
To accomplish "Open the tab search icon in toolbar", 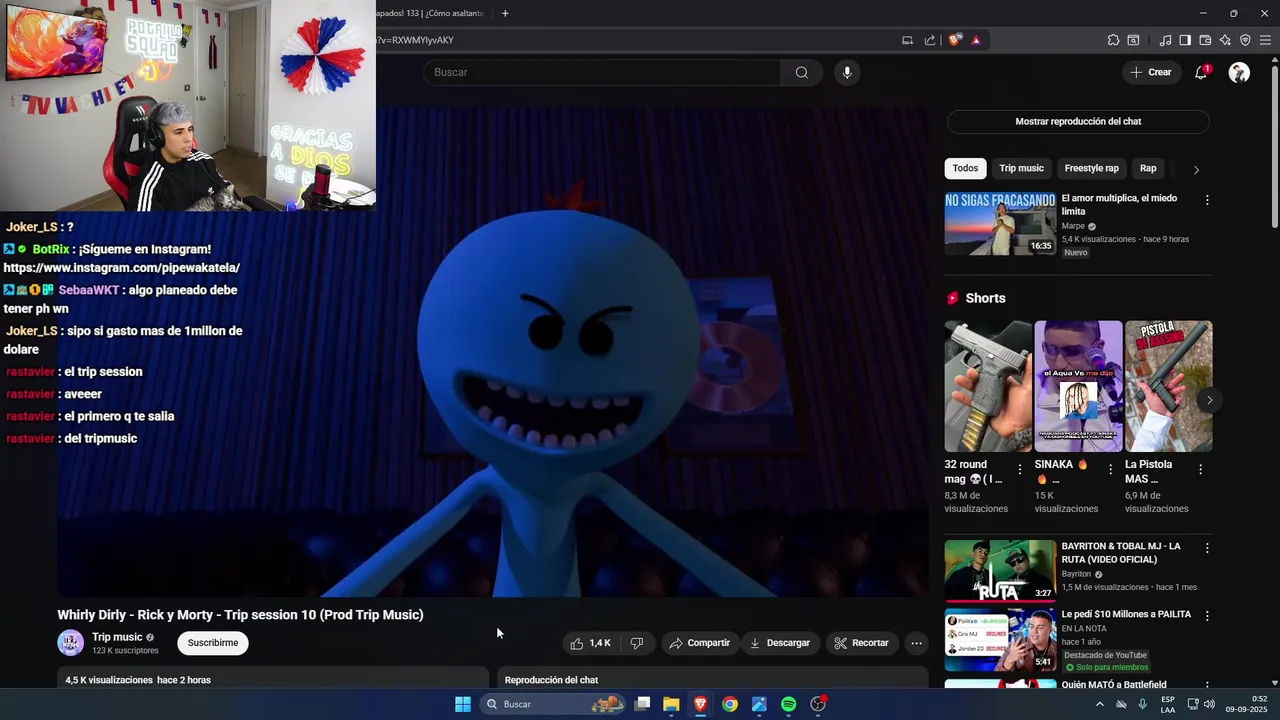I will [x=1133, y=40].
